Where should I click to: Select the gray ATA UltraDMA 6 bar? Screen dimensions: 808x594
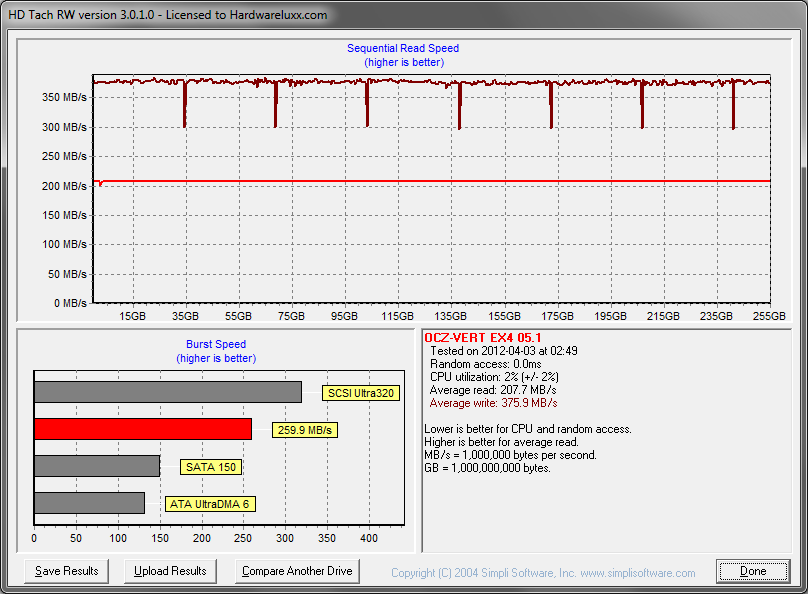89,503
